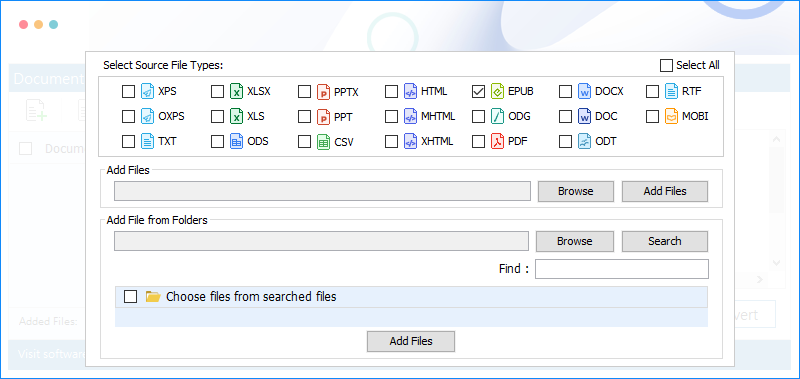This screenshot has width=800, height=379.
Task: Uncheck the EPUB checkbox
Action: pos(478,92)
